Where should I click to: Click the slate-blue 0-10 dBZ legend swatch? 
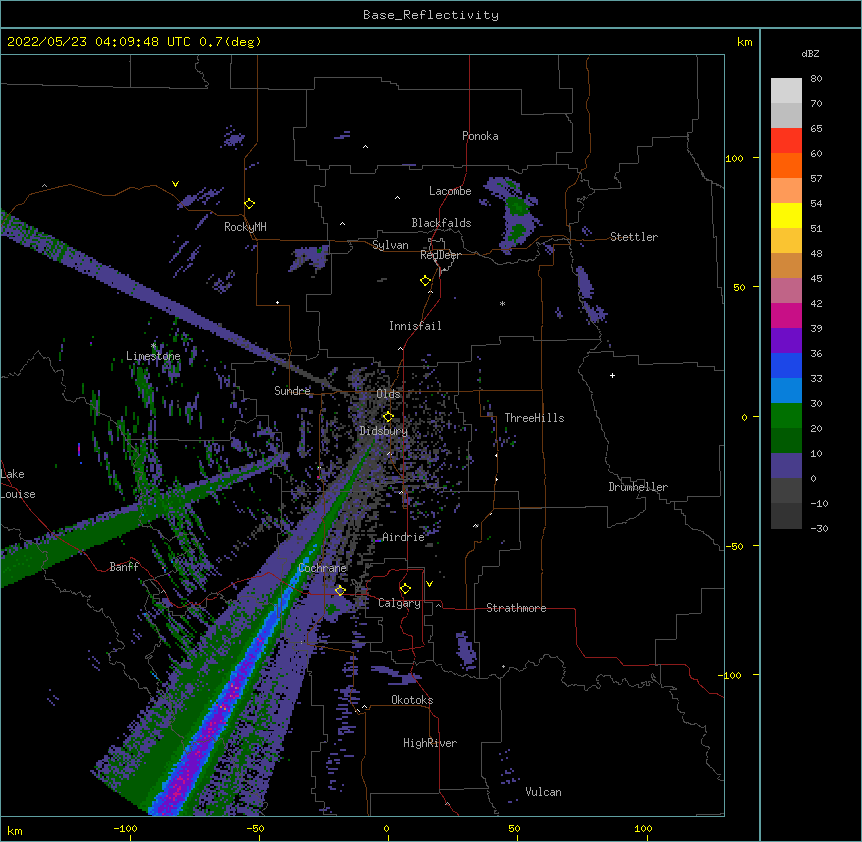click(786, 466)
